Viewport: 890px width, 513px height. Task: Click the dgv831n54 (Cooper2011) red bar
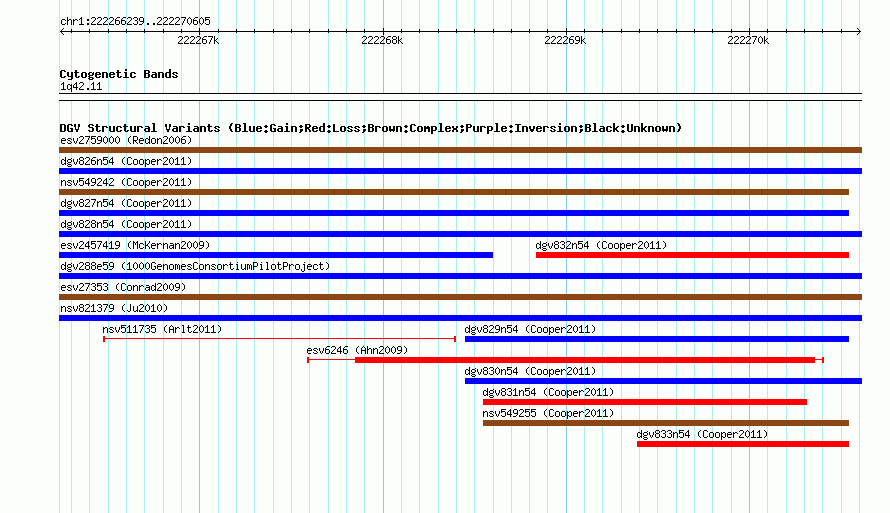click(645, 402)
